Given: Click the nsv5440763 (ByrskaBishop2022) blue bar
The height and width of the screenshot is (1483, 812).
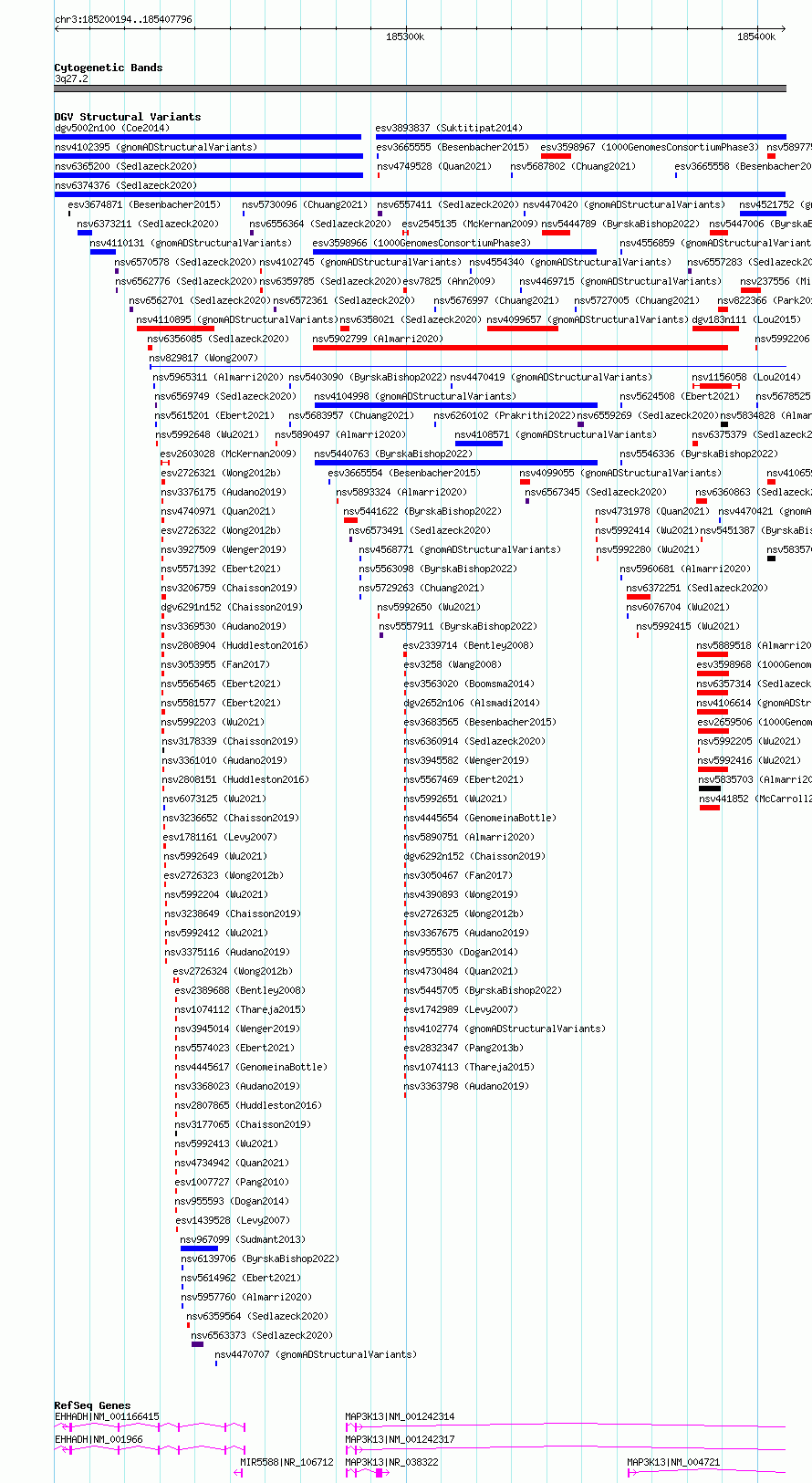Looking at the screenshot, I should pyautogui.click(x=456, y=463).
